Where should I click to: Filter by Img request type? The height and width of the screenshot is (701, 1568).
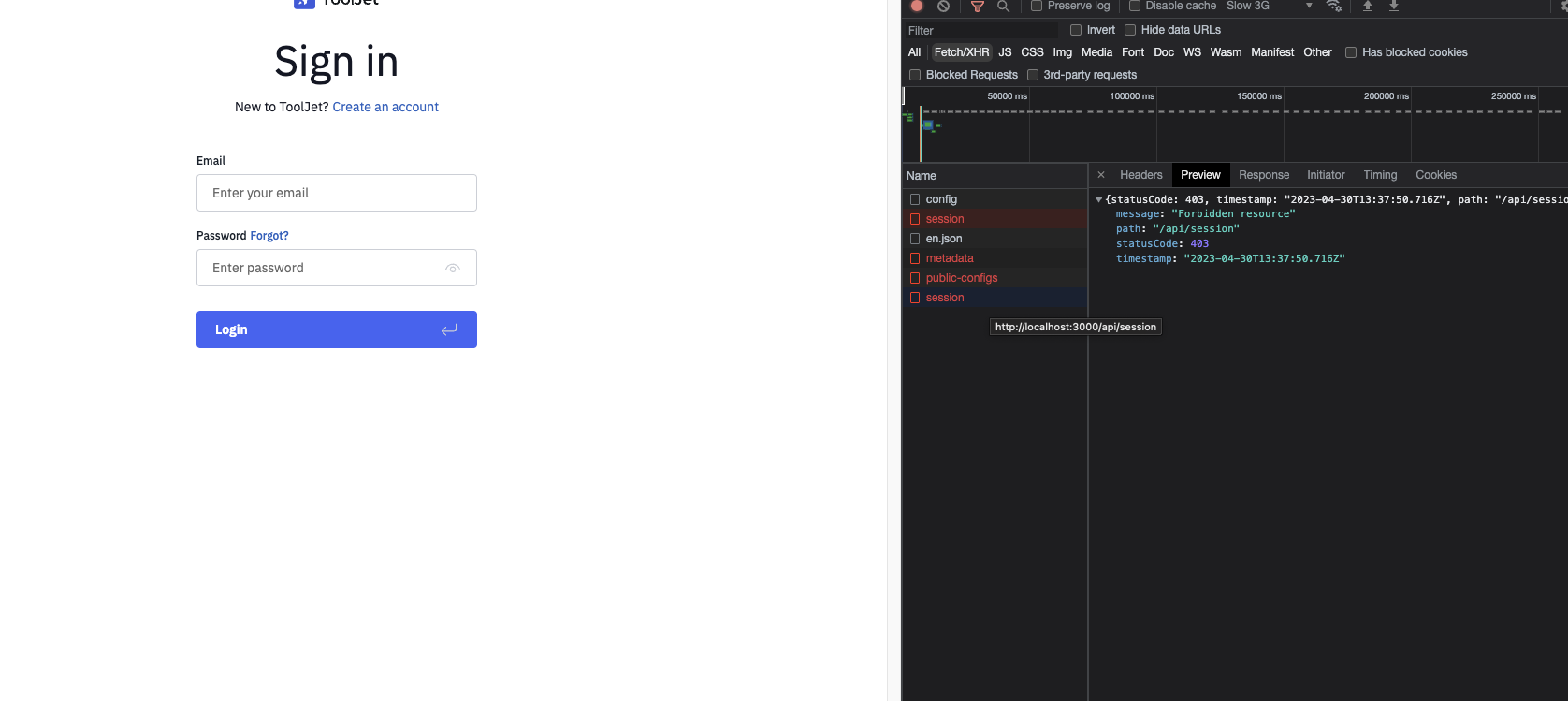pyautogui.click(x=1062, y=52)
